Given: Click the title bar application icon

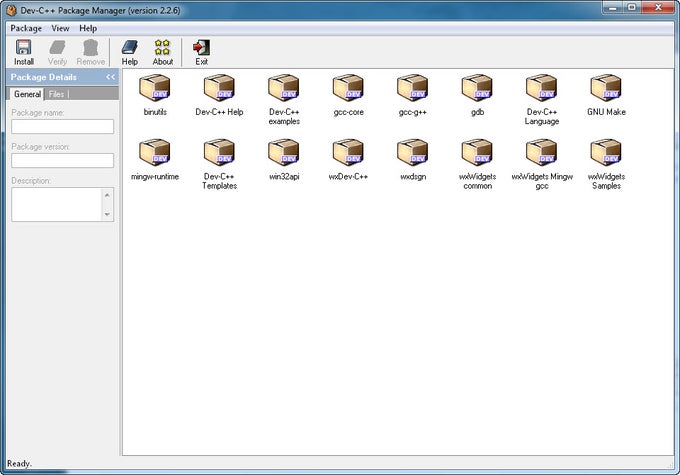Looking at the screenshot, I should (x=11, y=10).
